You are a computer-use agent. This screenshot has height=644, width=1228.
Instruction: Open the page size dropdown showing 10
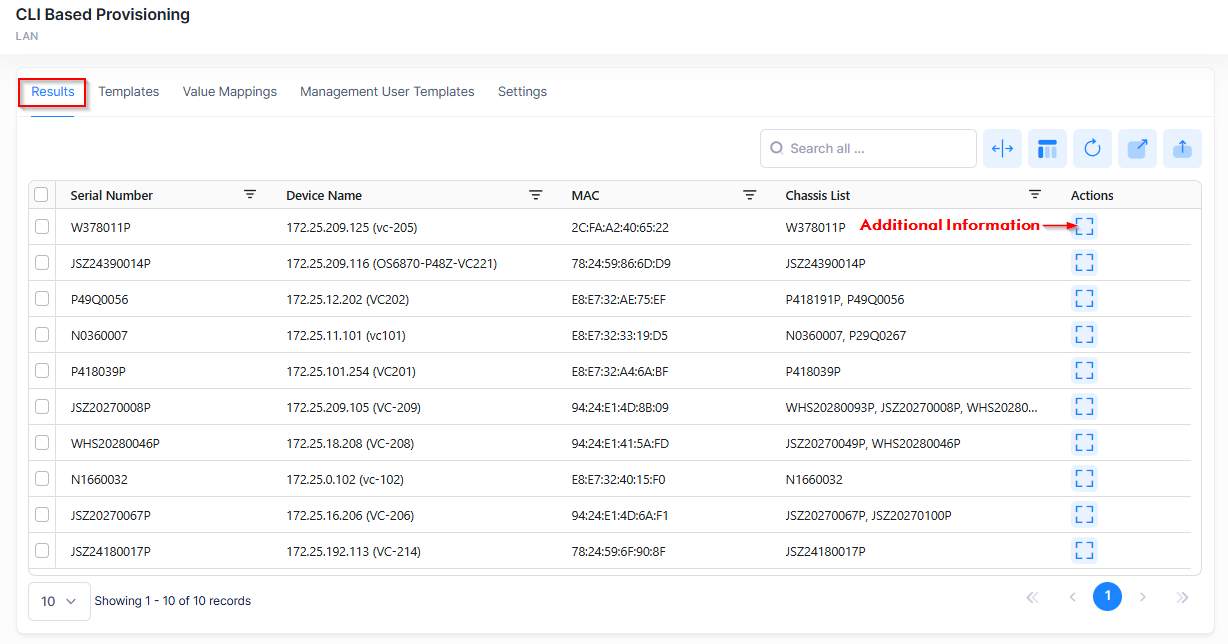59,601
